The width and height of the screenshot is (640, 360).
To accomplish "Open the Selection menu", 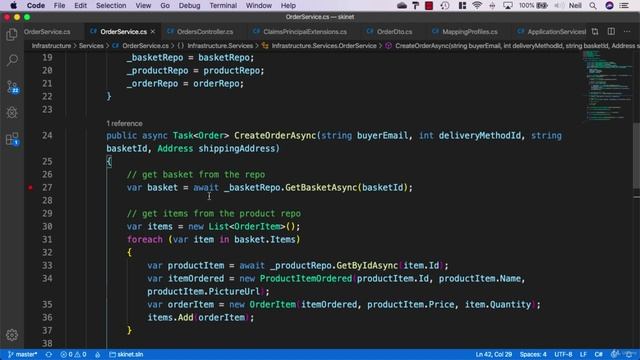I will click(111, 5).
